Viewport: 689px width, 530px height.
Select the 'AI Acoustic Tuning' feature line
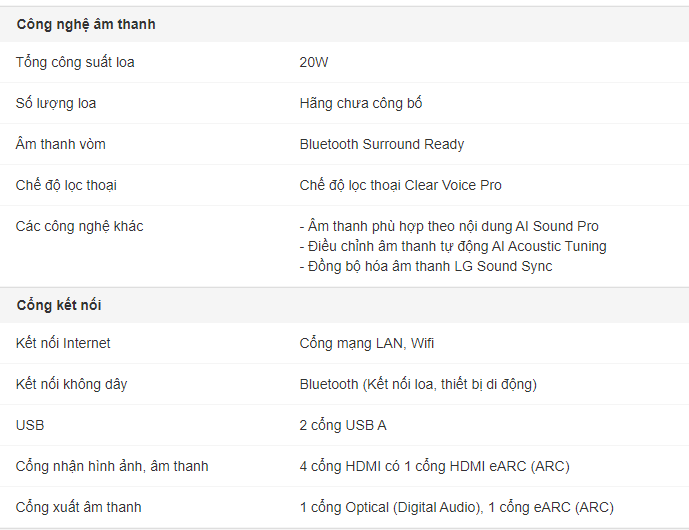tap(453, 246)
